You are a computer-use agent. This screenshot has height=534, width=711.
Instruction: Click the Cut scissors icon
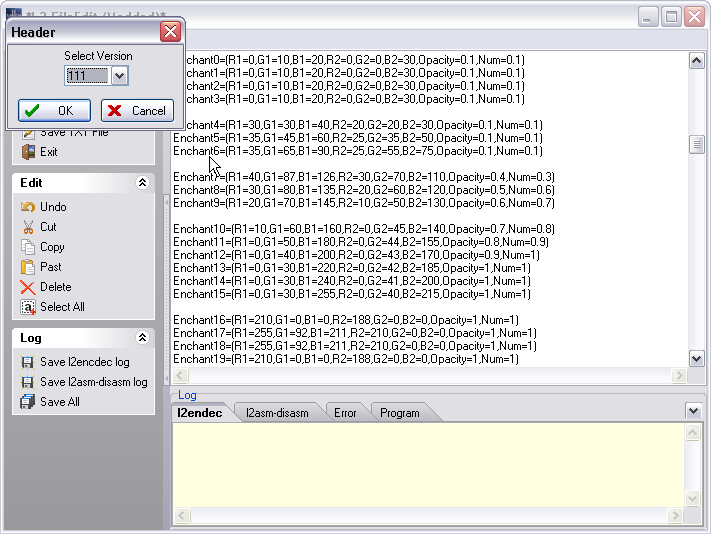(x=28, y=227)
